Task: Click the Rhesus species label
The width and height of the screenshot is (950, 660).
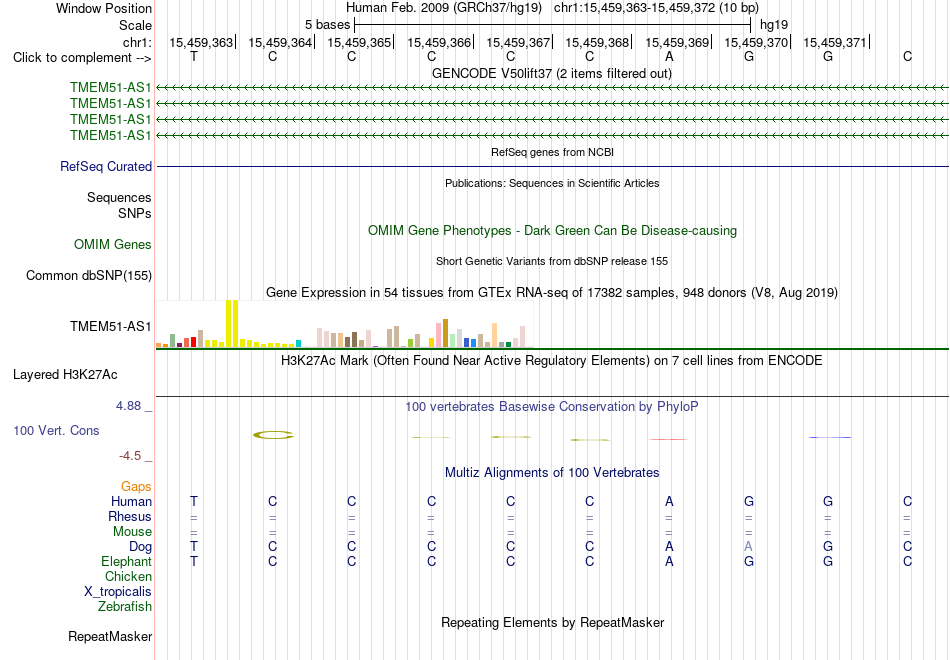Action: 130,516
